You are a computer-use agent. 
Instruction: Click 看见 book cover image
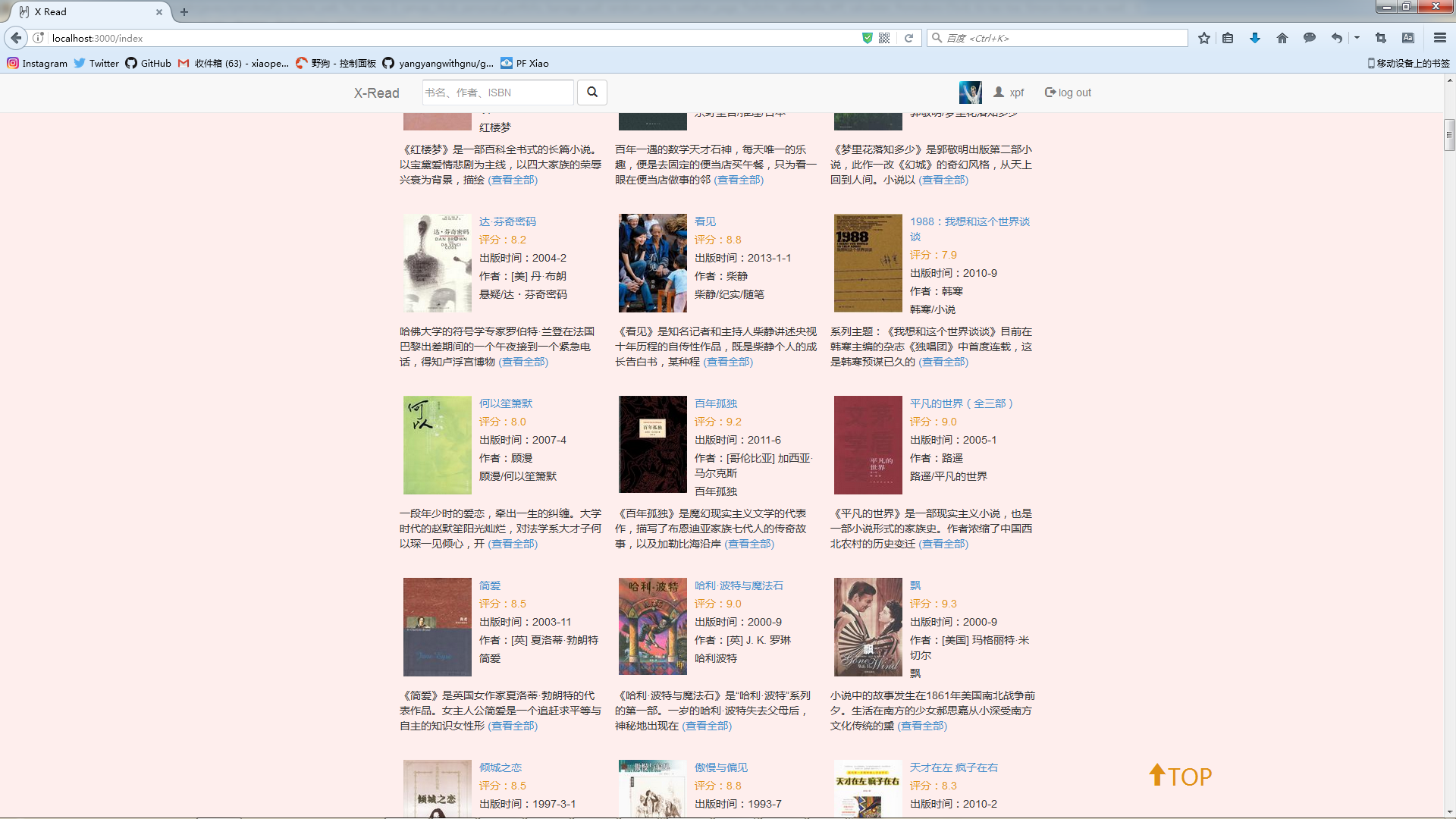tap(653, 263)
